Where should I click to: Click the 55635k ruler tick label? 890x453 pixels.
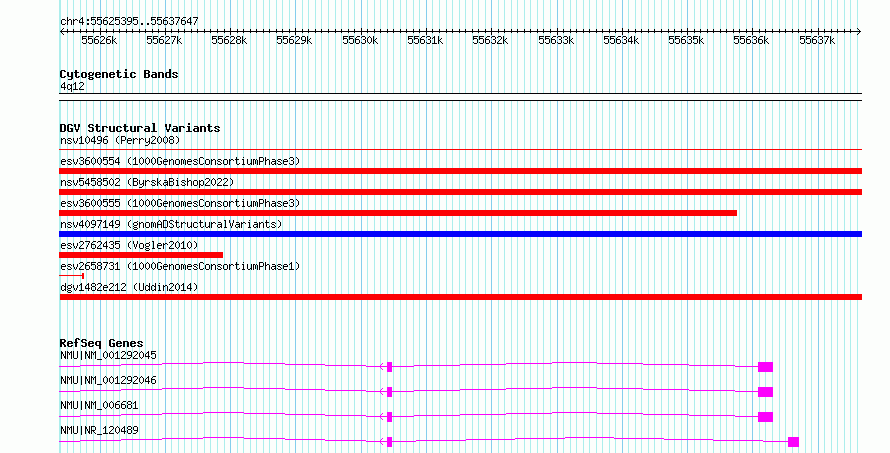(x=686, y=40)
